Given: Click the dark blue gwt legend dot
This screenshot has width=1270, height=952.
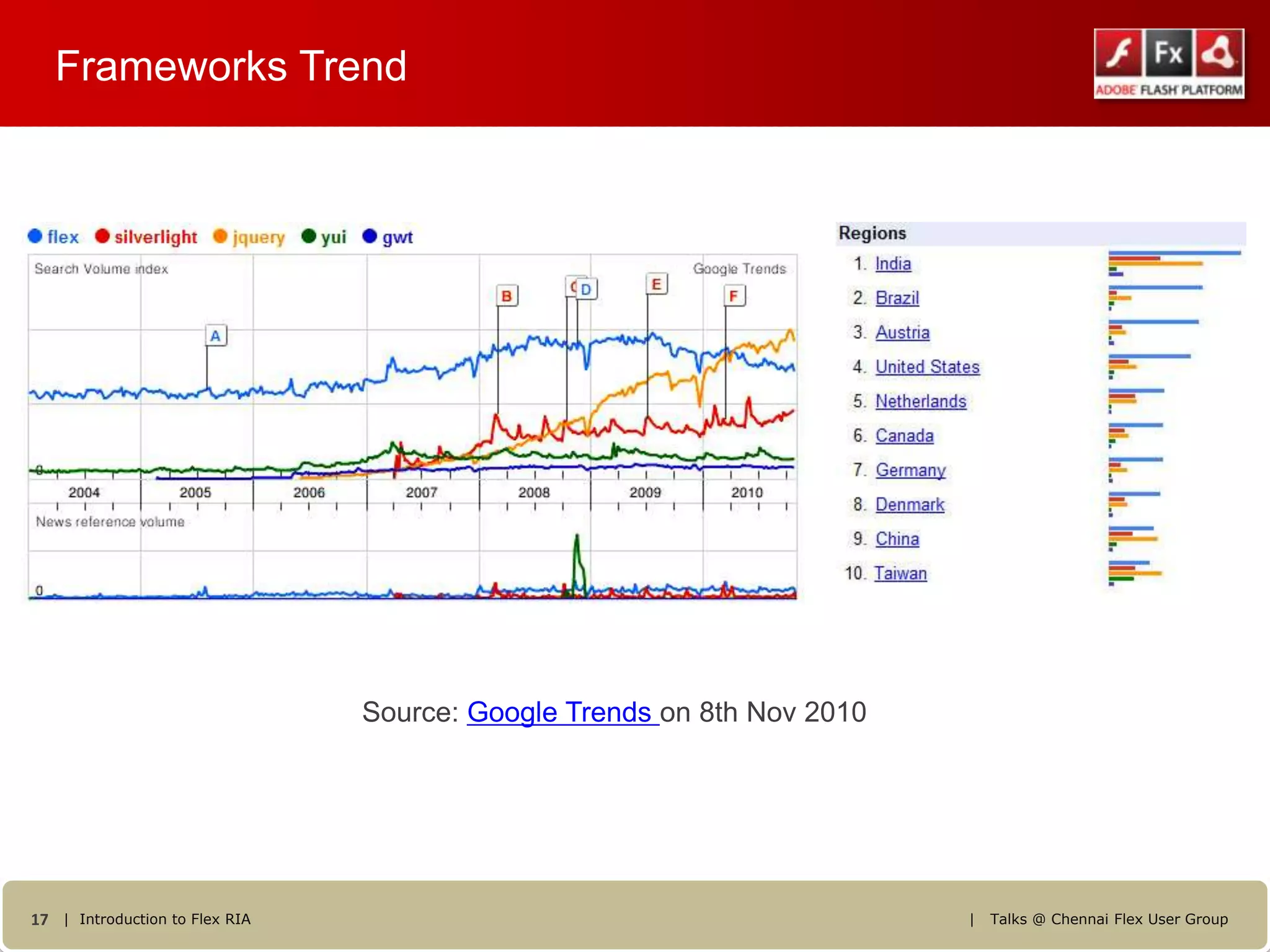Looking at the screenshot, I should coord(370,236).
